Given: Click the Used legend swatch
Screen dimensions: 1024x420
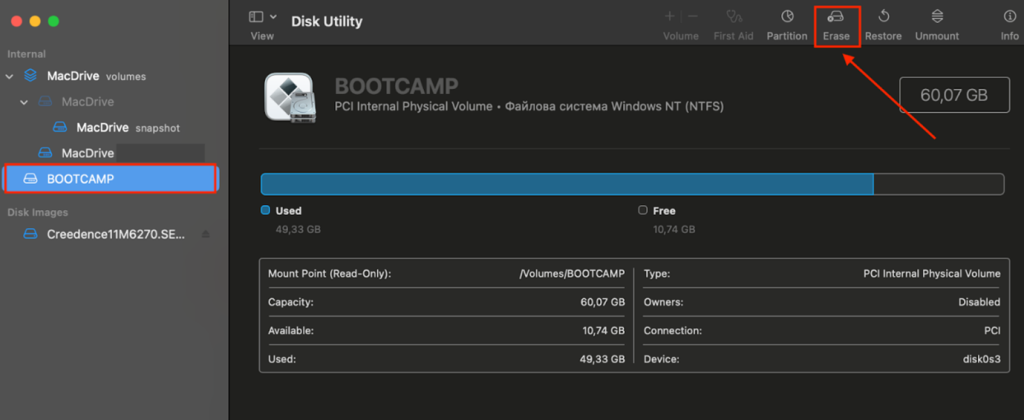Looking at the screenshot, I should point(265,210).
